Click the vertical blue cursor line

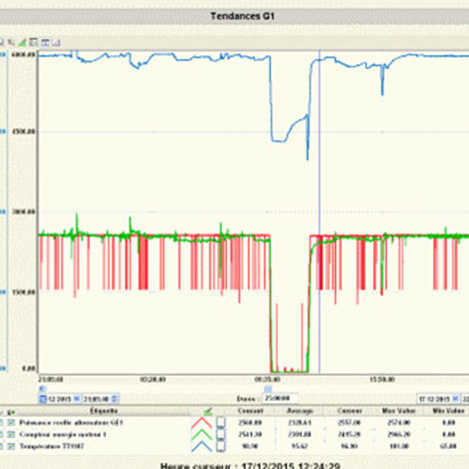point(319,212)
